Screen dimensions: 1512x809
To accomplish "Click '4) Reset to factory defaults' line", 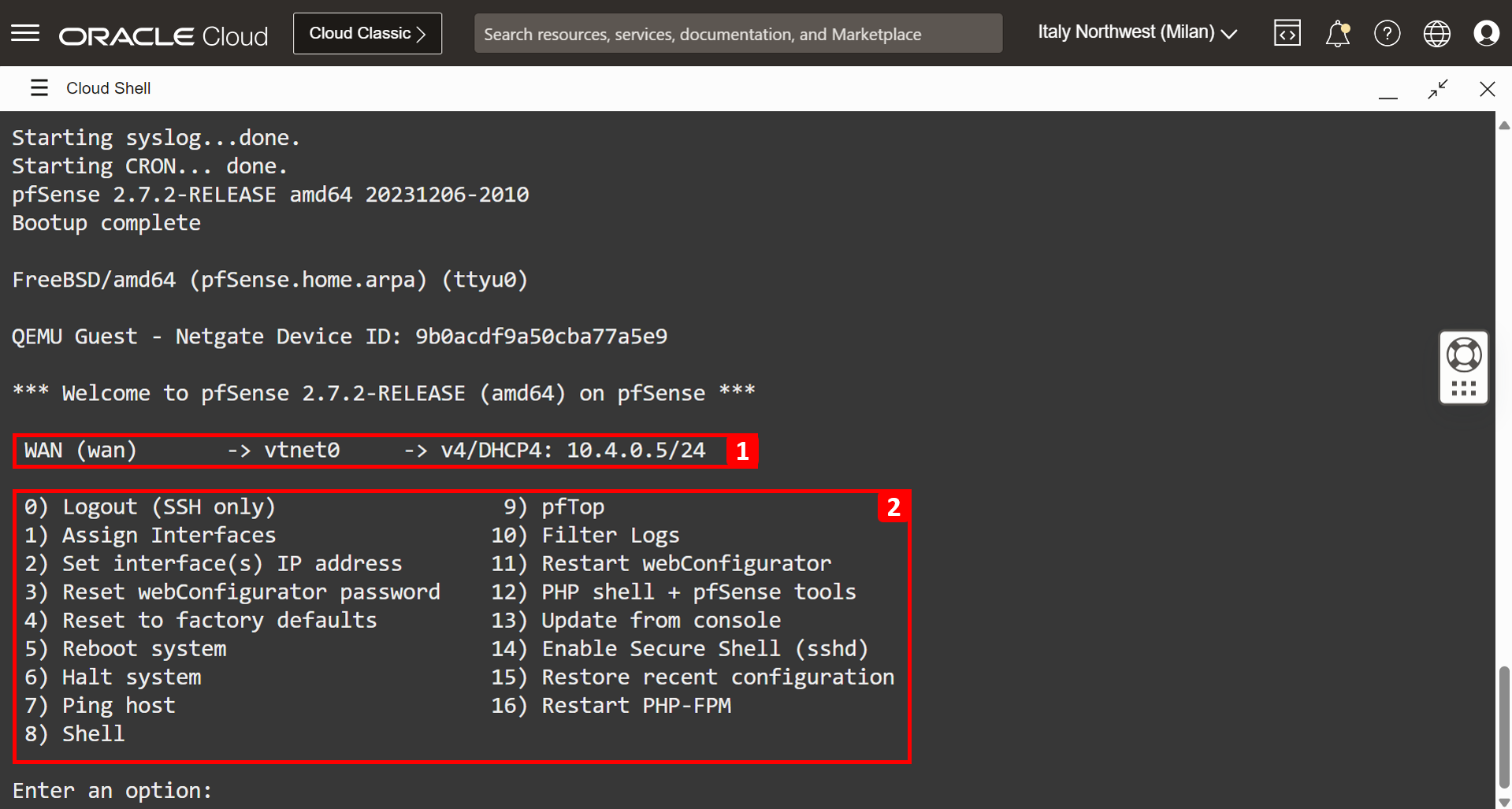I will pyautogui.click(x=200, y=620).
